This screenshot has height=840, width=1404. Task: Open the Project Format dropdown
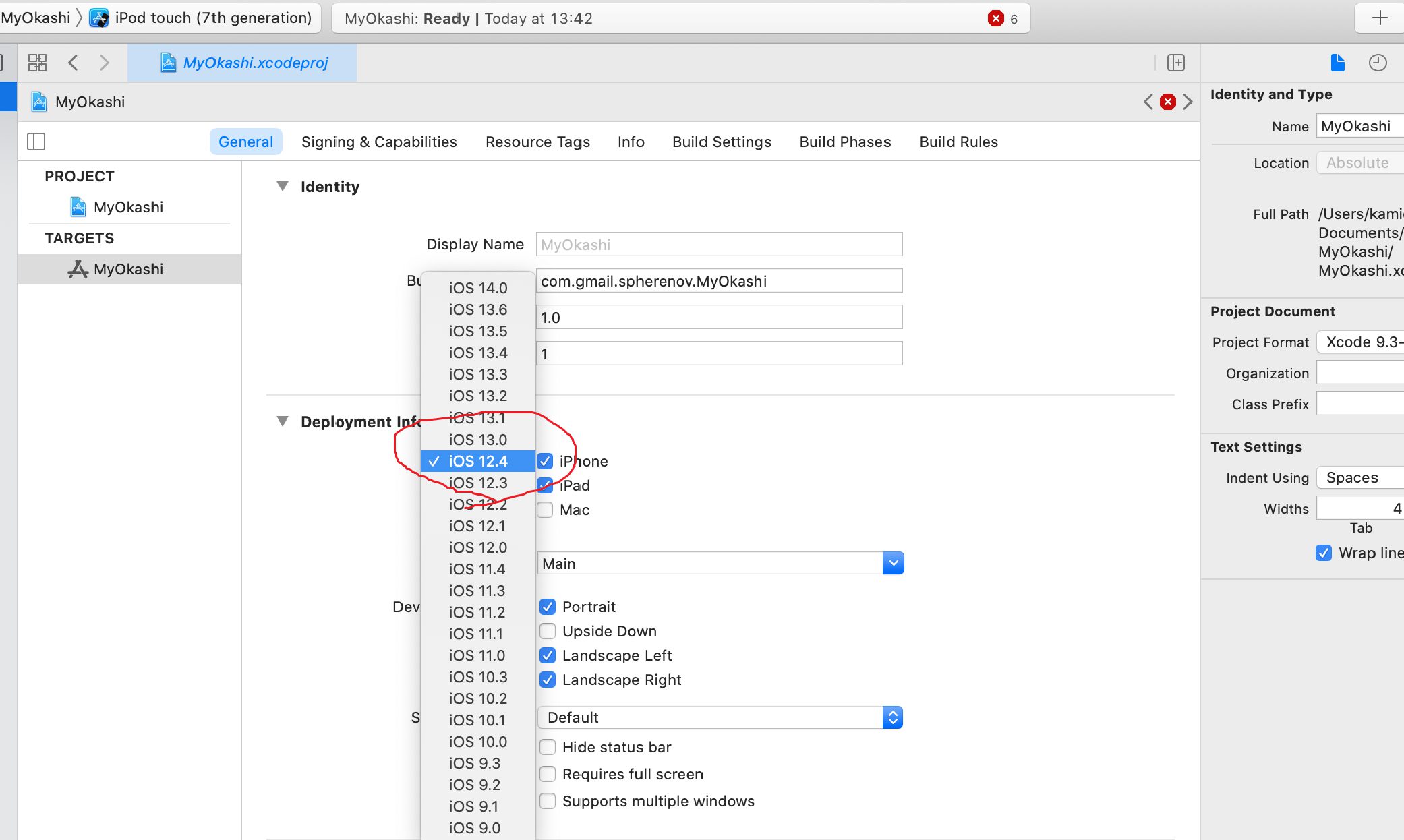[1360, 342]
